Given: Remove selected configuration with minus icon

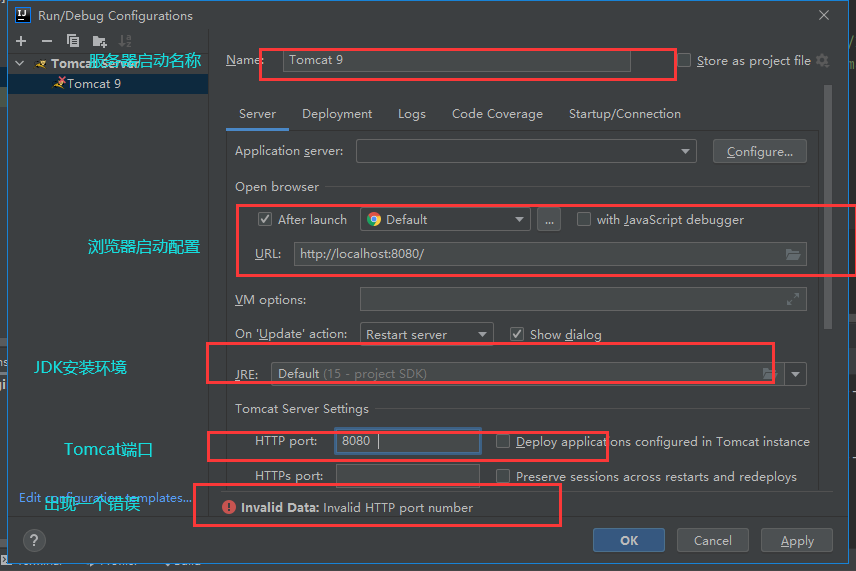Looking at the screenshot, I should [x=47, y=41].
